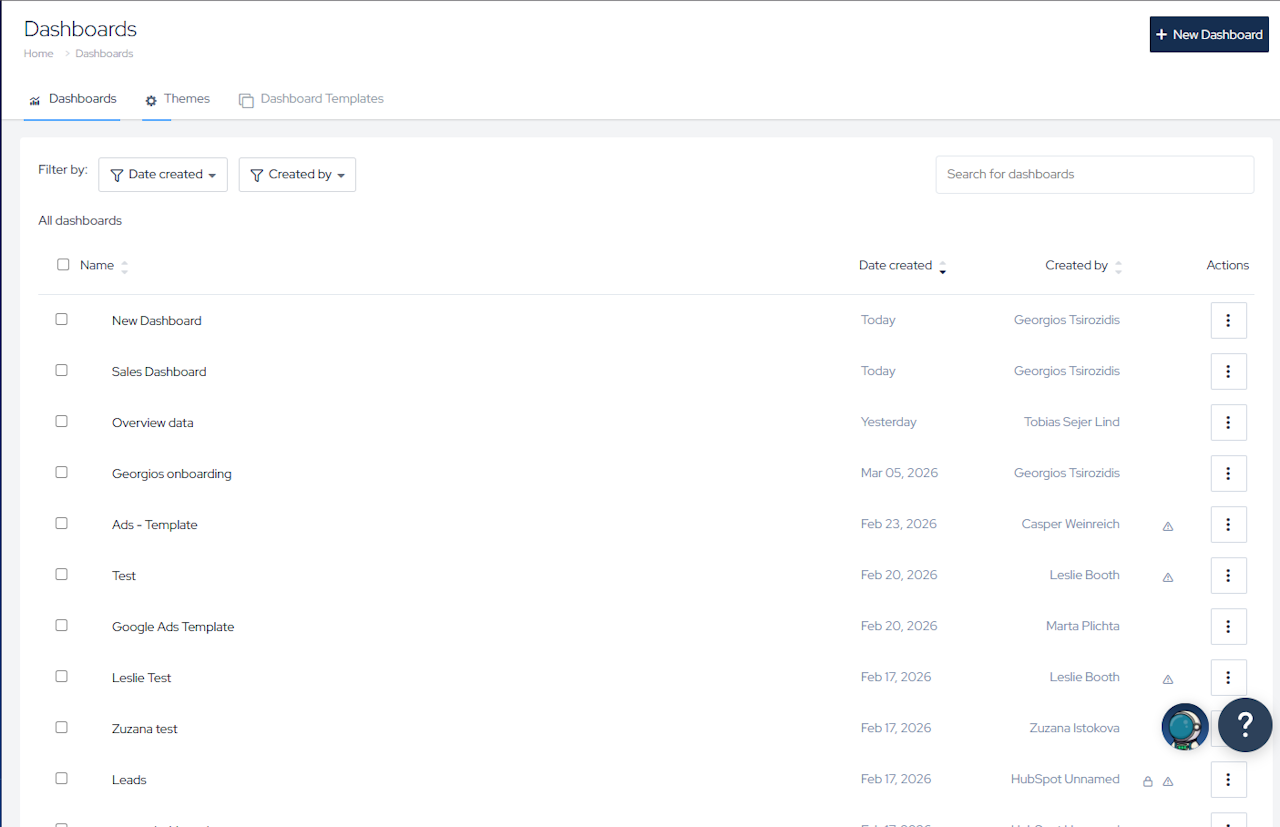Open the Zuzana test dashboard

point(145,729)
